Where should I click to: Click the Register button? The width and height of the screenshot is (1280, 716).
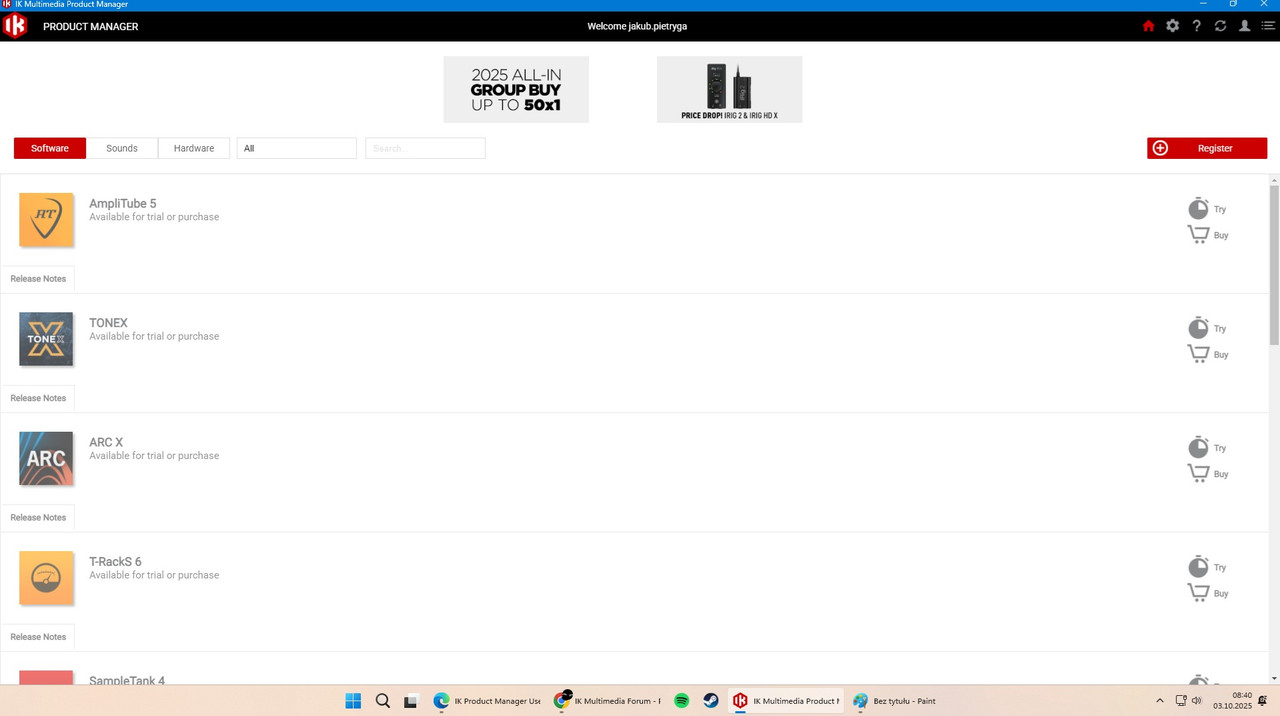point(1207,148)
